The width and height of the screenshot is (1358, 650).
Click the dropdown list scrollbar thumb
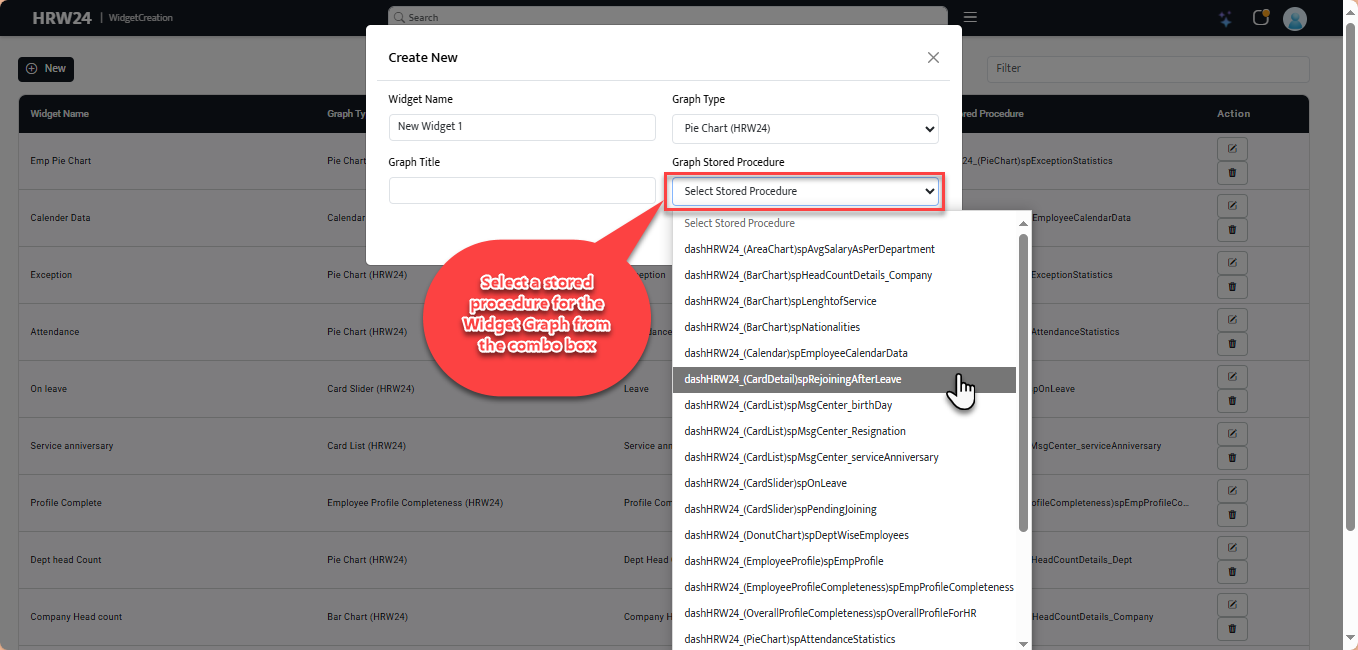point(1023,380)
